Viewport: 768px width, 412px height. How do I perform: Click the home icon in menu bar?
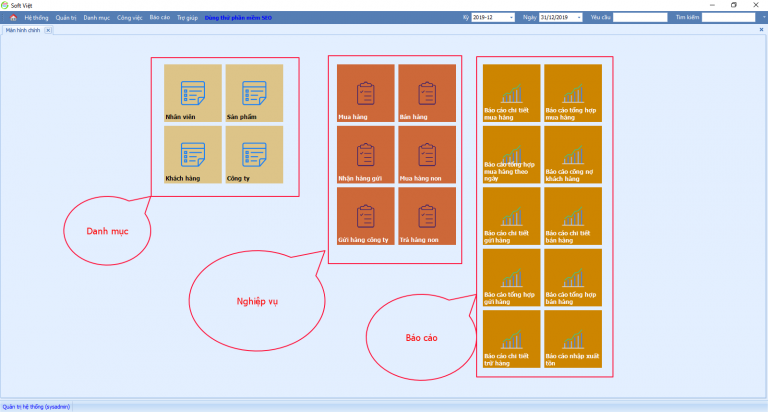(x=13, y=18)
